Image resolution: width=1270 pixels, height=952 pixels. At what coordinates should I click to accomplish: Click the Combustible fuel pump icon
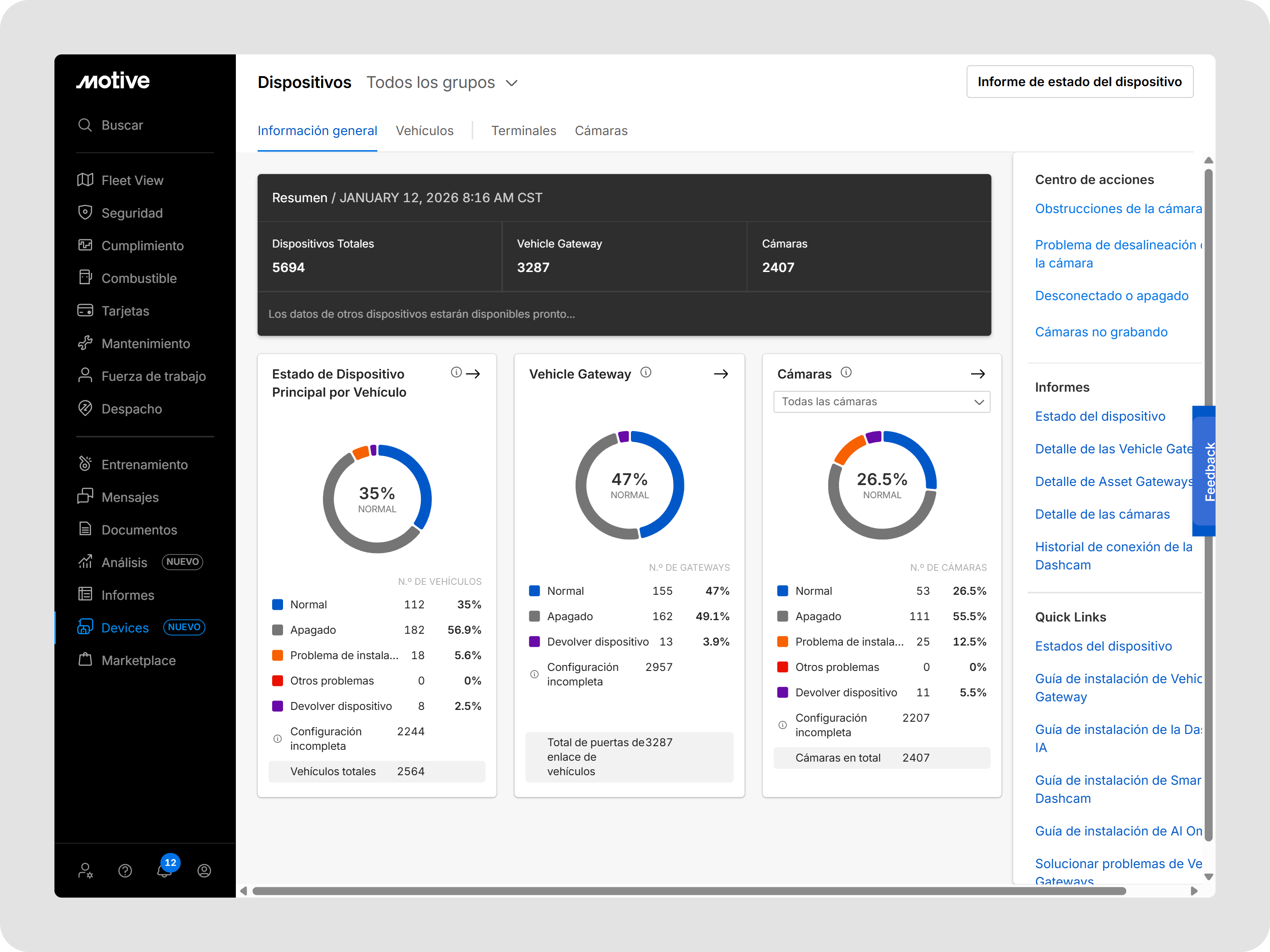[x=86, y=278]
